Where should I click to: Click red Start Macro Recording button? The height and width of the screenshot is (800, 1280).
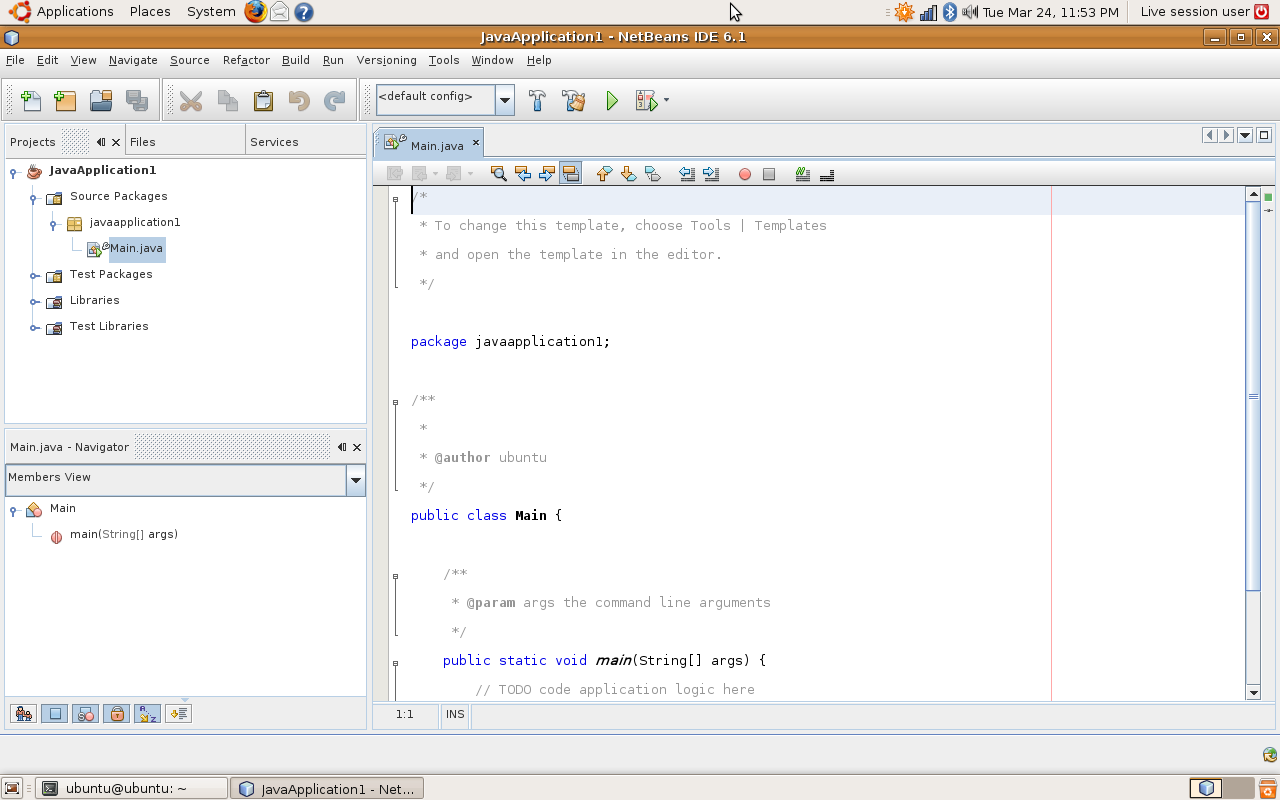click(745, 174)
